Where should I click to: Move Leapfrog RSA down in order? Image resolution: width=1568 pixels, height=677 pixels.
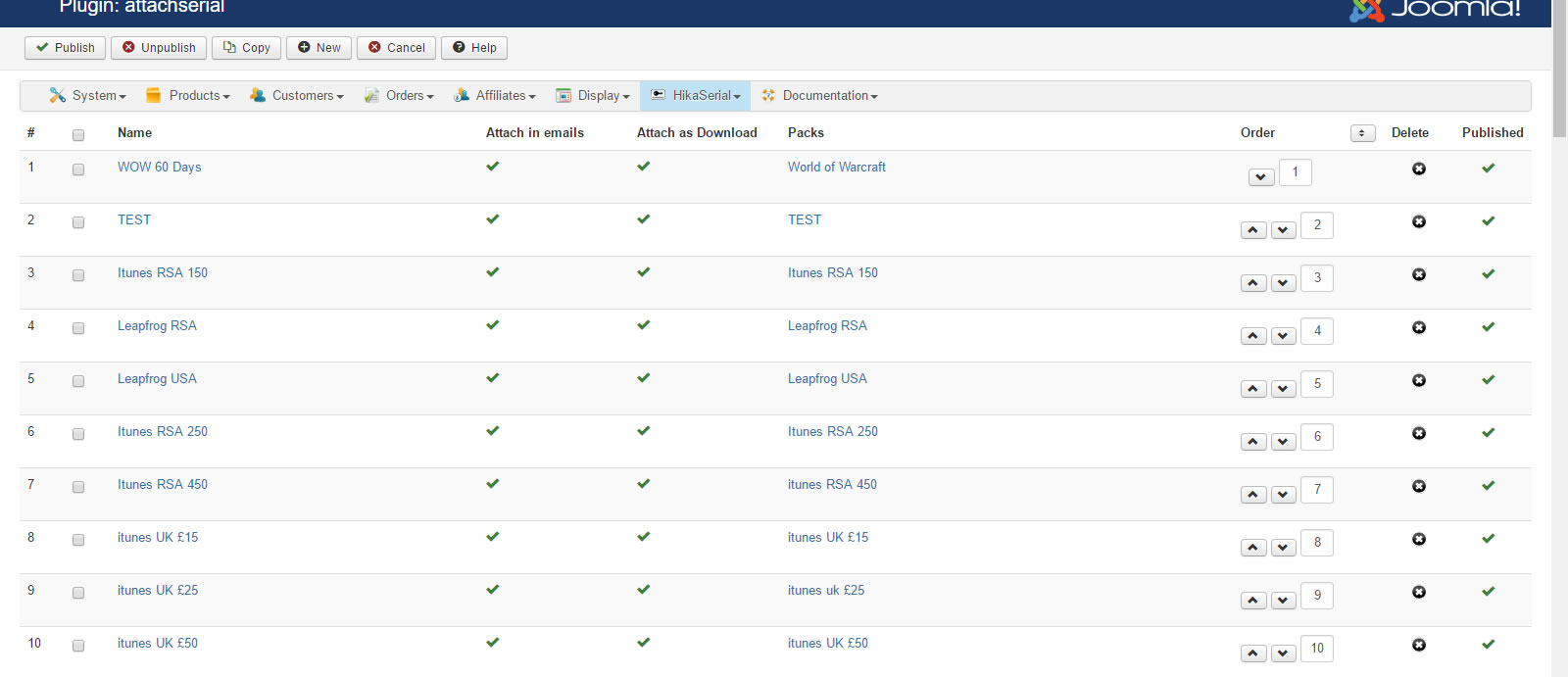point(1283,336)
